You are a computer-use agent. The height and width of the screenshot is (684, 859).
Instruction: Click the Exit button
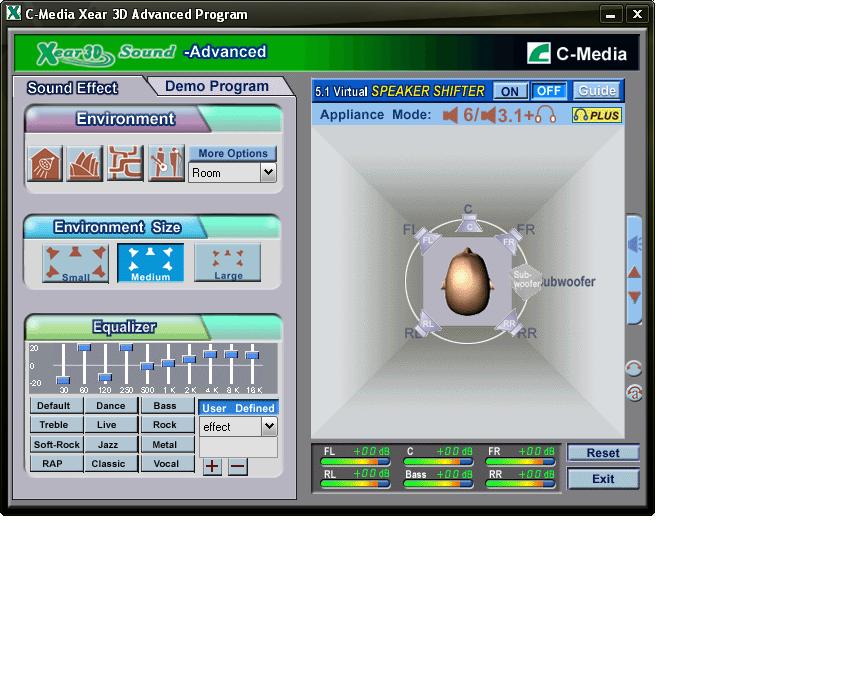(x=603, y=479)
